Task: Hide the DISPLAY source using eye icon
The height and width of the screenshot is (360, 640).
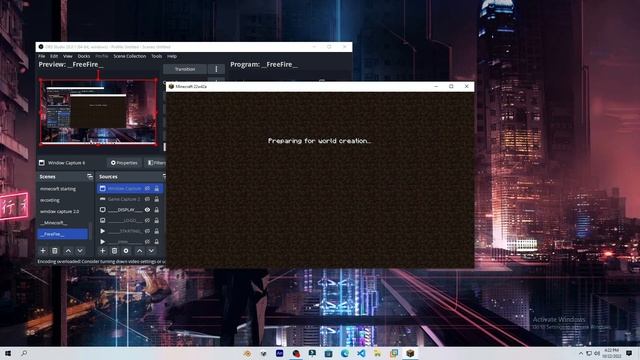Action: (x=147, y=210)
